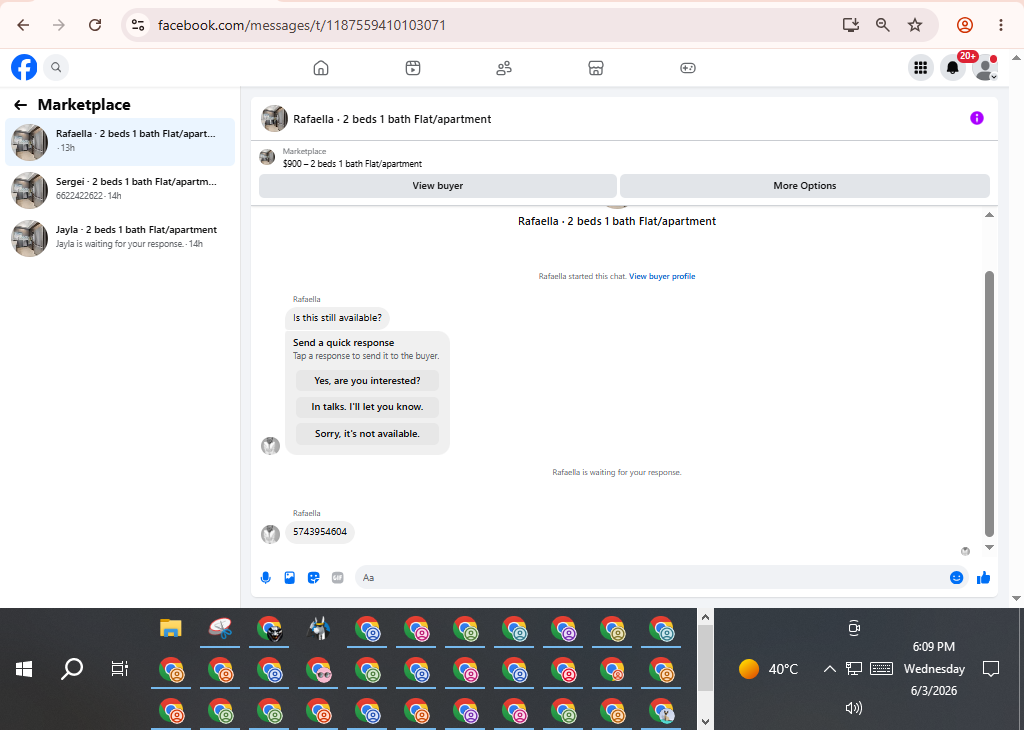Open More Options for the listing

(805, 185)
